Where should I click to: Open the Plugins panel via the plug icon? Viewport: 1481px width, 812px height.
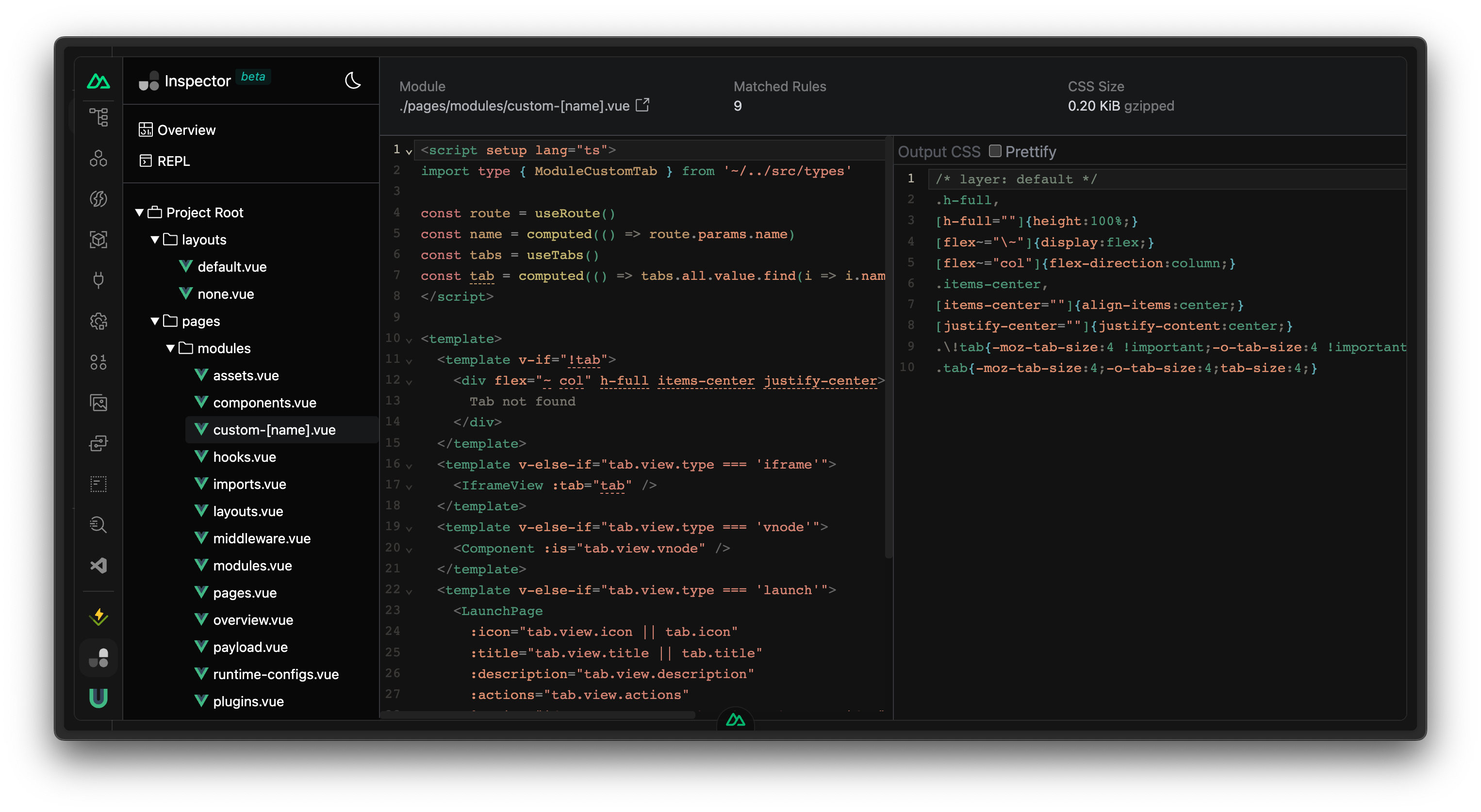99,280
